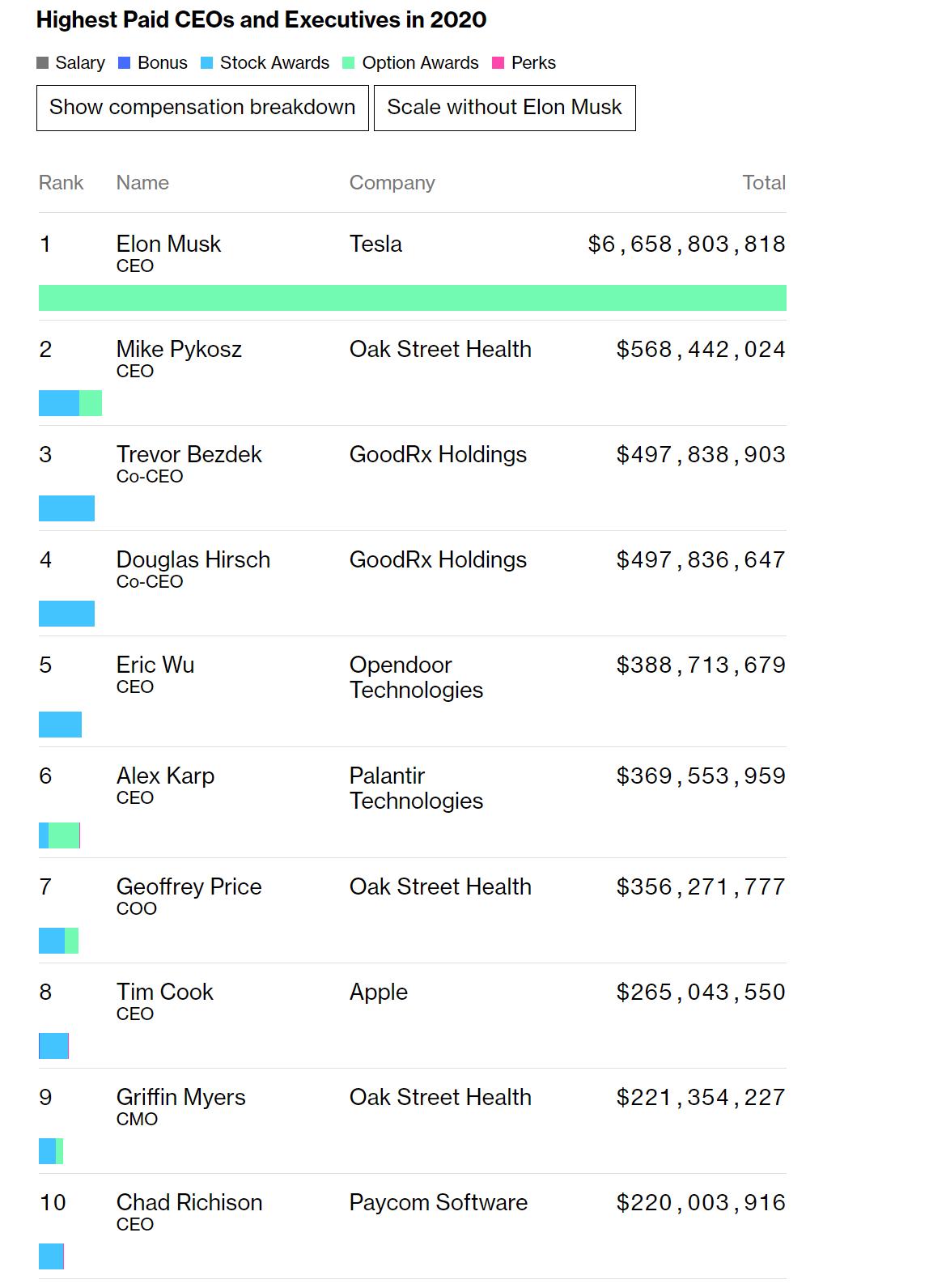Image resolution: width=929 pixels, height=1288 pixels.
Task: Click the green Option Awards legend swatch
Action: (x=349, y=63)
